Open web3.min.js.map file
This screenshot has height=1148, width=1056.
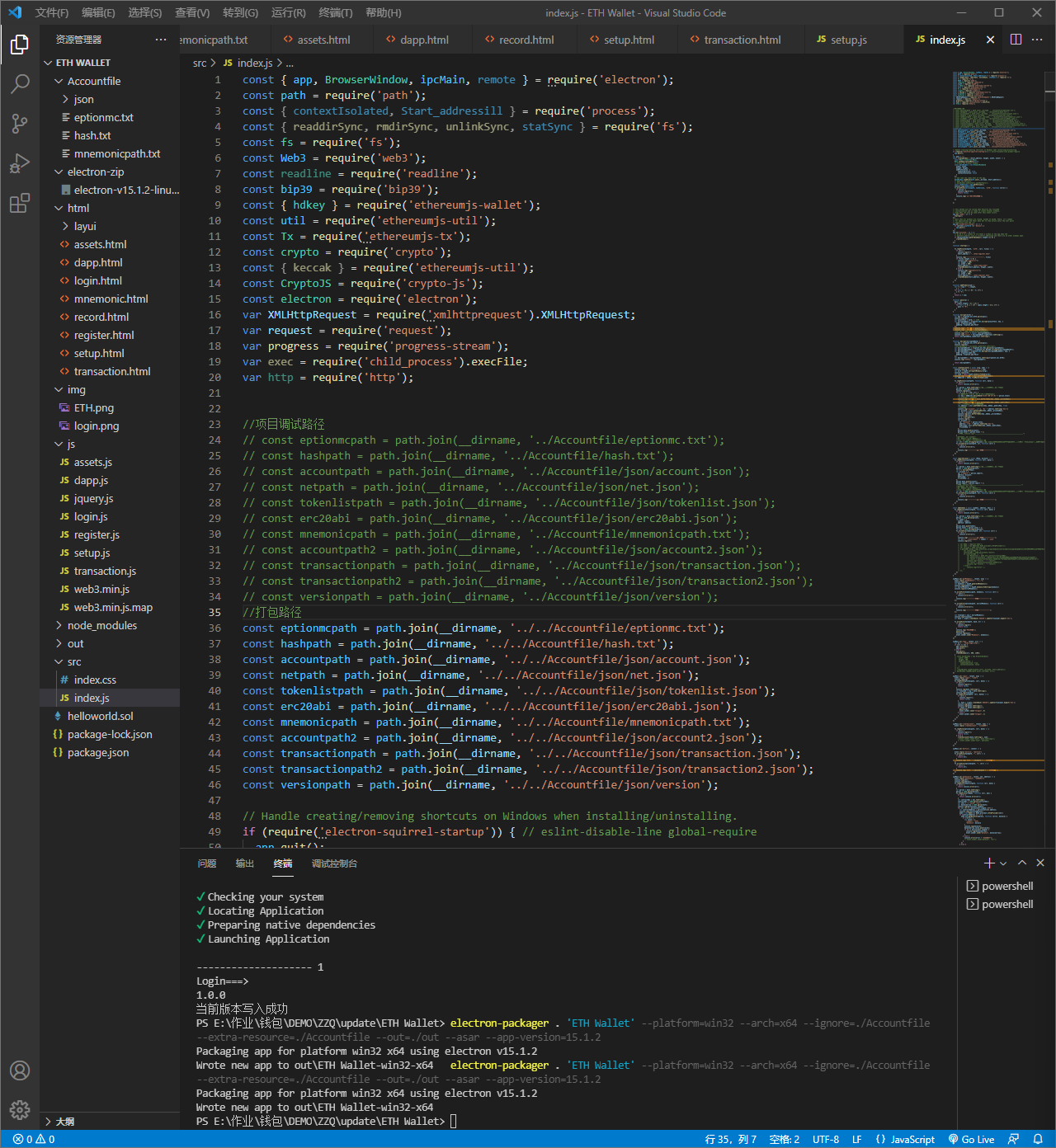point(110,607)
